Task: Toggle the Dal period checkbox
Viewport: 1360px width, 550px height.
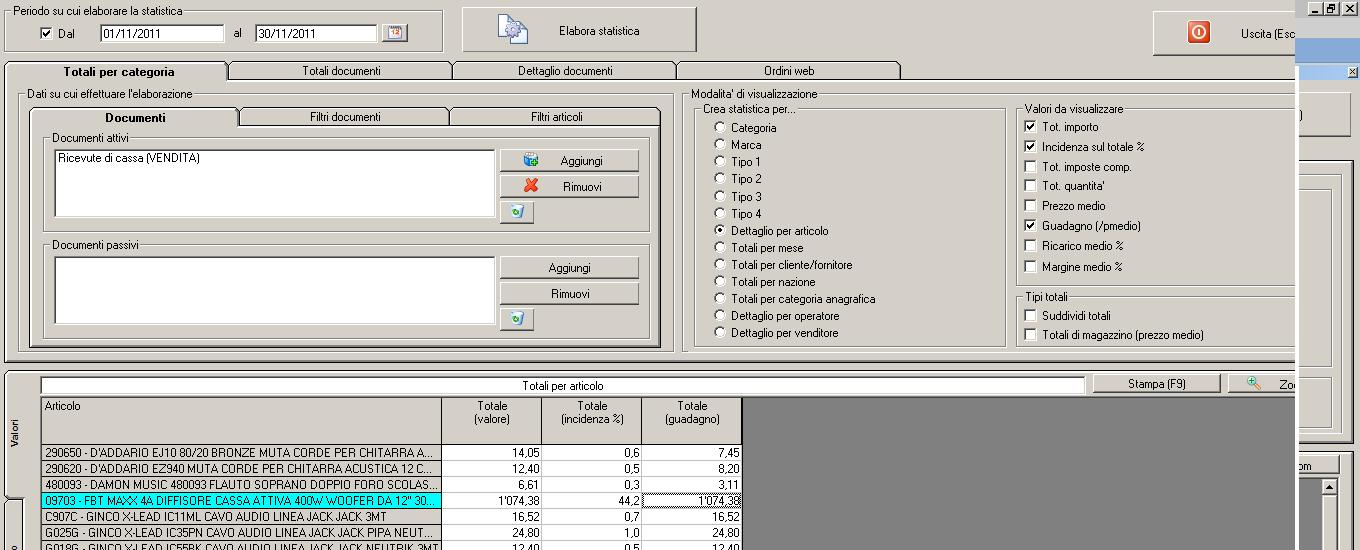Action: [46, 33]
